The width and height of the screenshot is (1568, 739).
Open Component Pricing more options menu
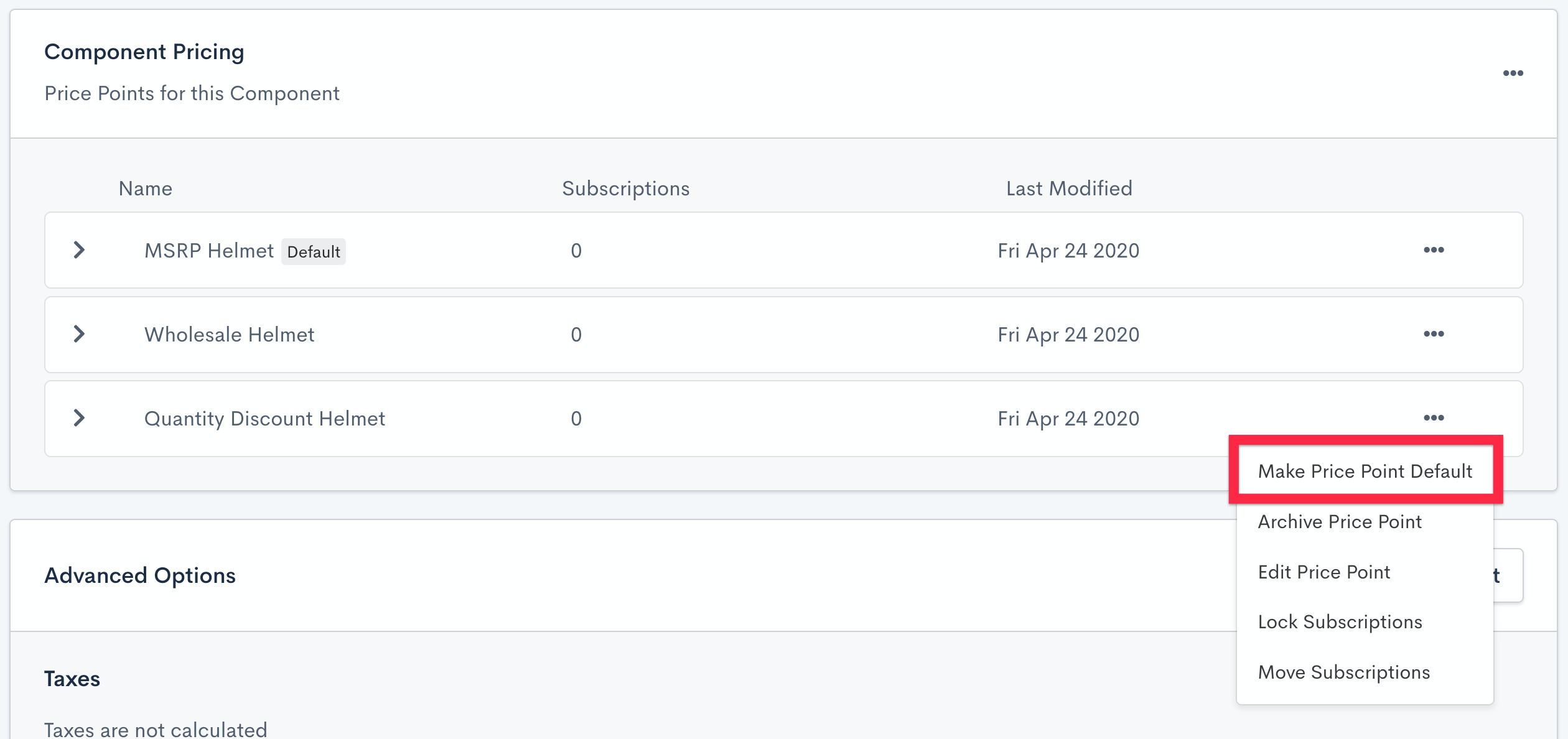[x=1513, y=73]
